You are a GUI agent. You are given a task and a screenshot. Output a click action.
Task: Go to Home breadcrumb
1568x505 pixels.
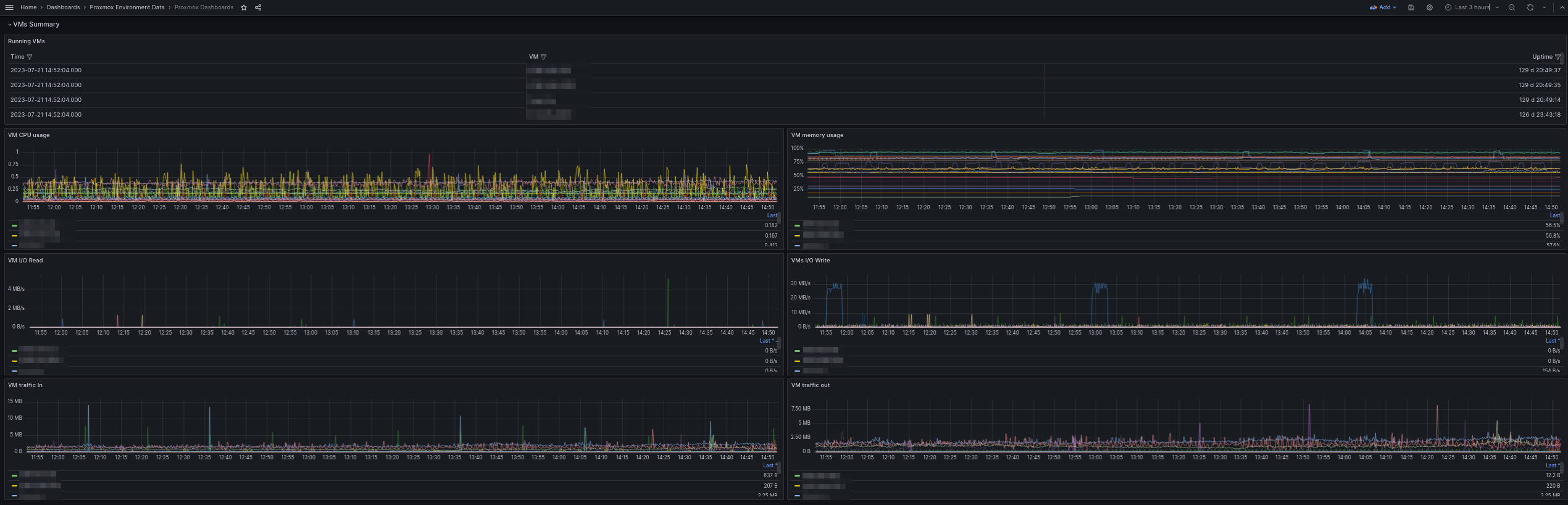point(28,7)
